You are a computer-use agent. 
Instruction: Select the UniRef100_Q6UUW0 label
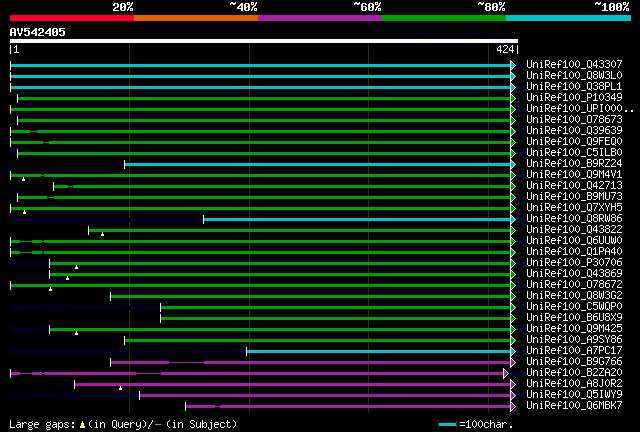(x=574, y=240)
